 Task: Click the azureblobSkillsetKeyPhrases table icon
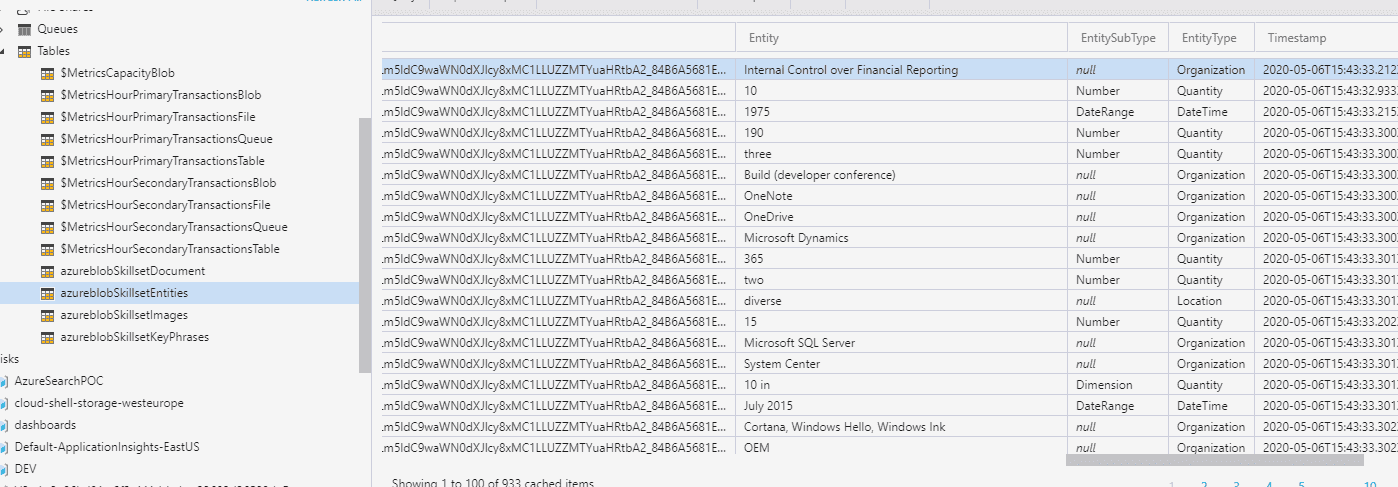47,337
